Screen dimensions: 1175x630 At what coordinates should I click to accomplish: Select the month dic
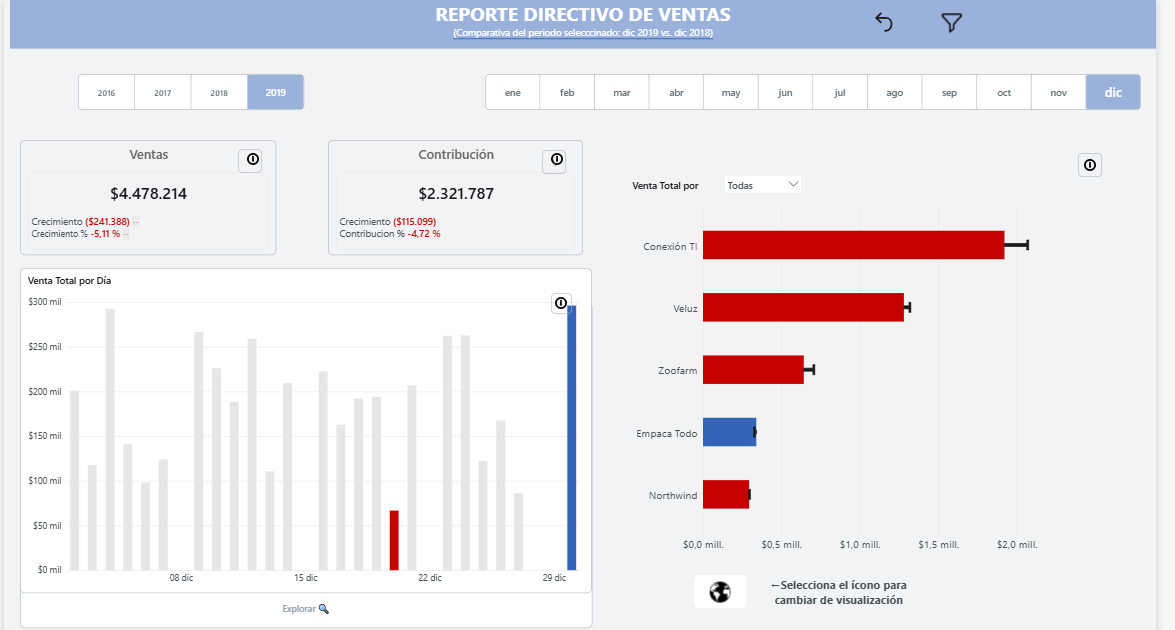pos(1114,92)
